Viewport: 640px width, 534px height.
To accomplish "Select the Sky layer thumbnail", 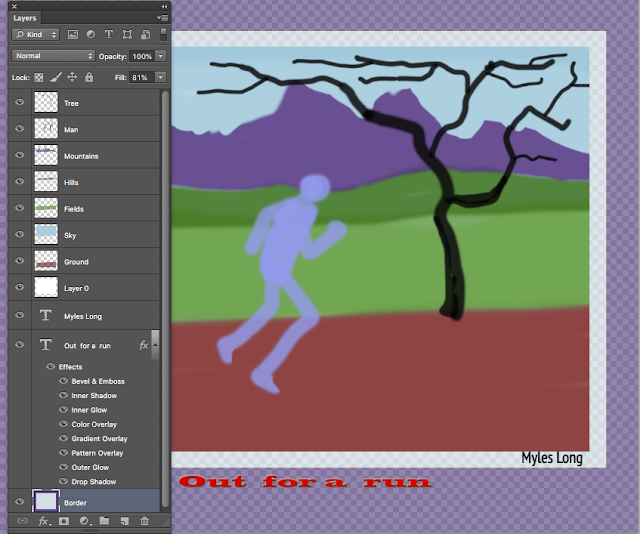I will 46,235.
